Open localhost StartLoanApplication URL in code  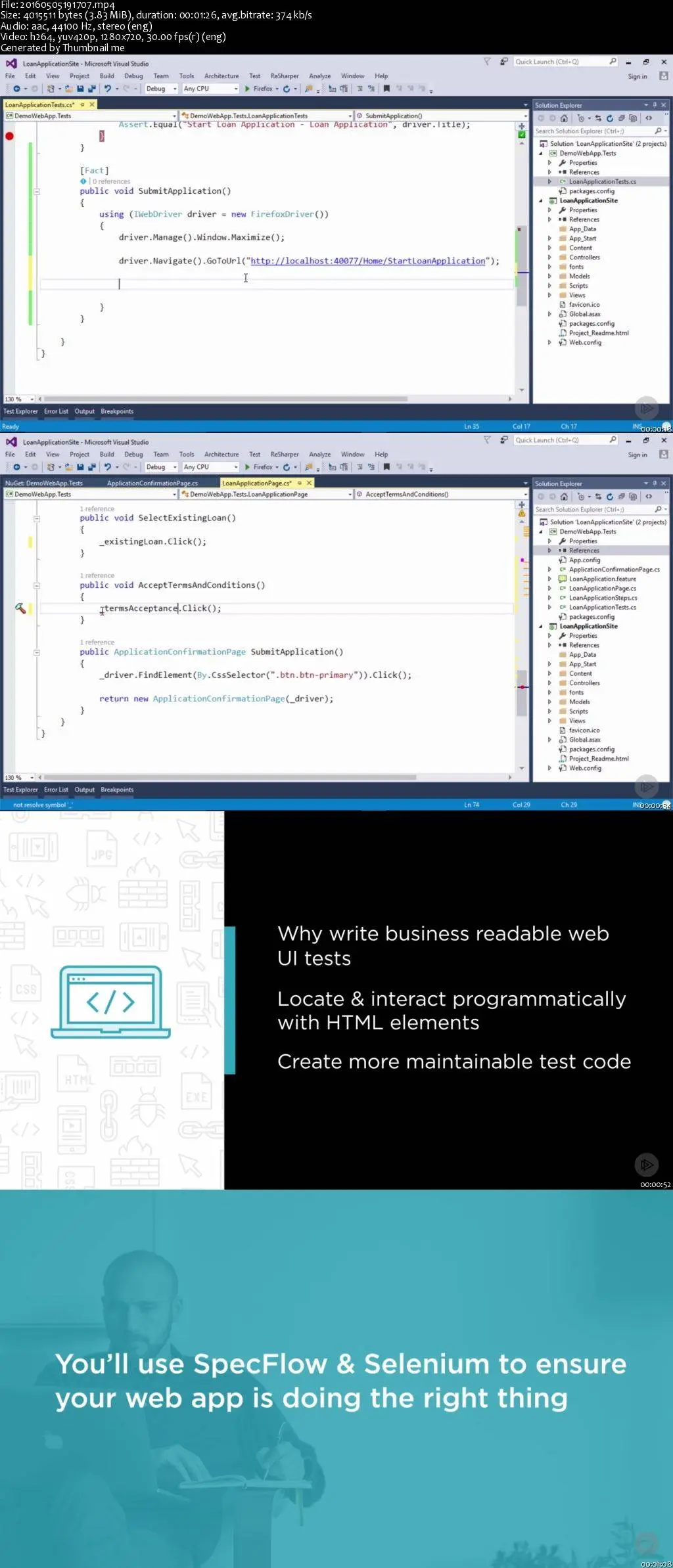click(x=368, y=261)
